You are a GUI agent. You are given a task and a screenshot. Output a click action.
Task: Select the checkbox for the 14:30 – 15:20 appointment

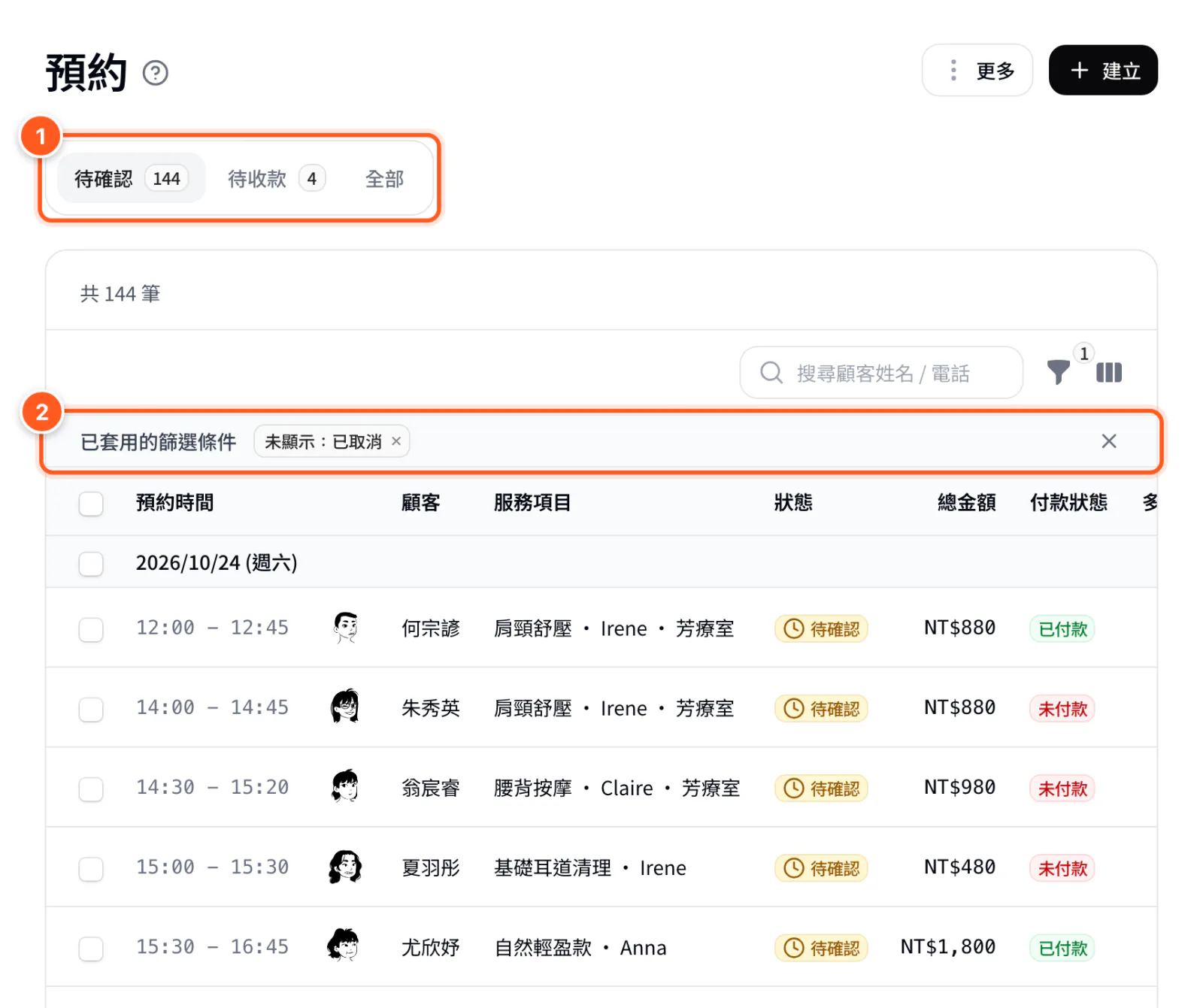[x=91, y=789]
